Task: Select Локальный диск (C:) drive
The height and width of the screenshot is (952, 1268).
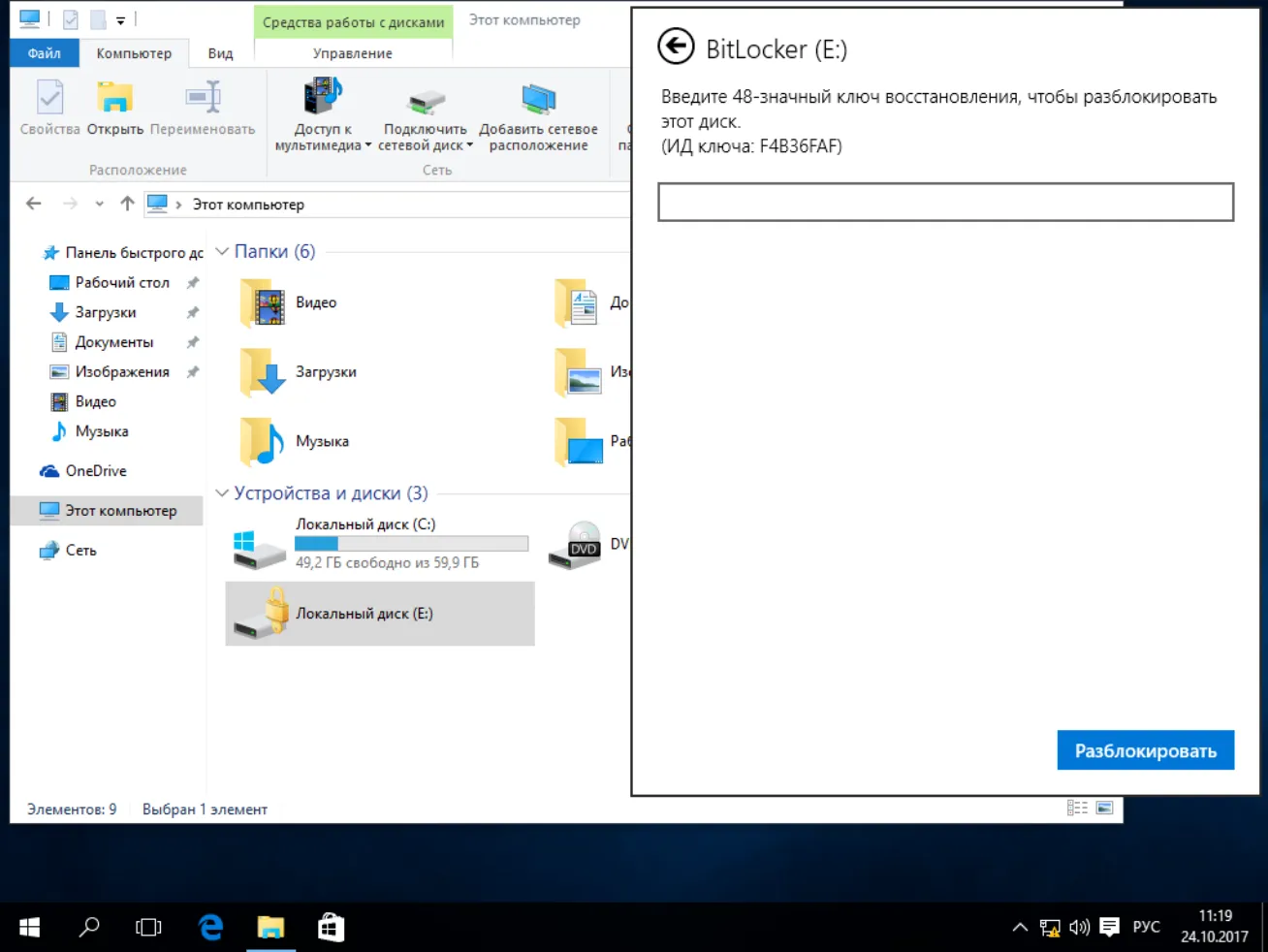Action: [380, 544]
